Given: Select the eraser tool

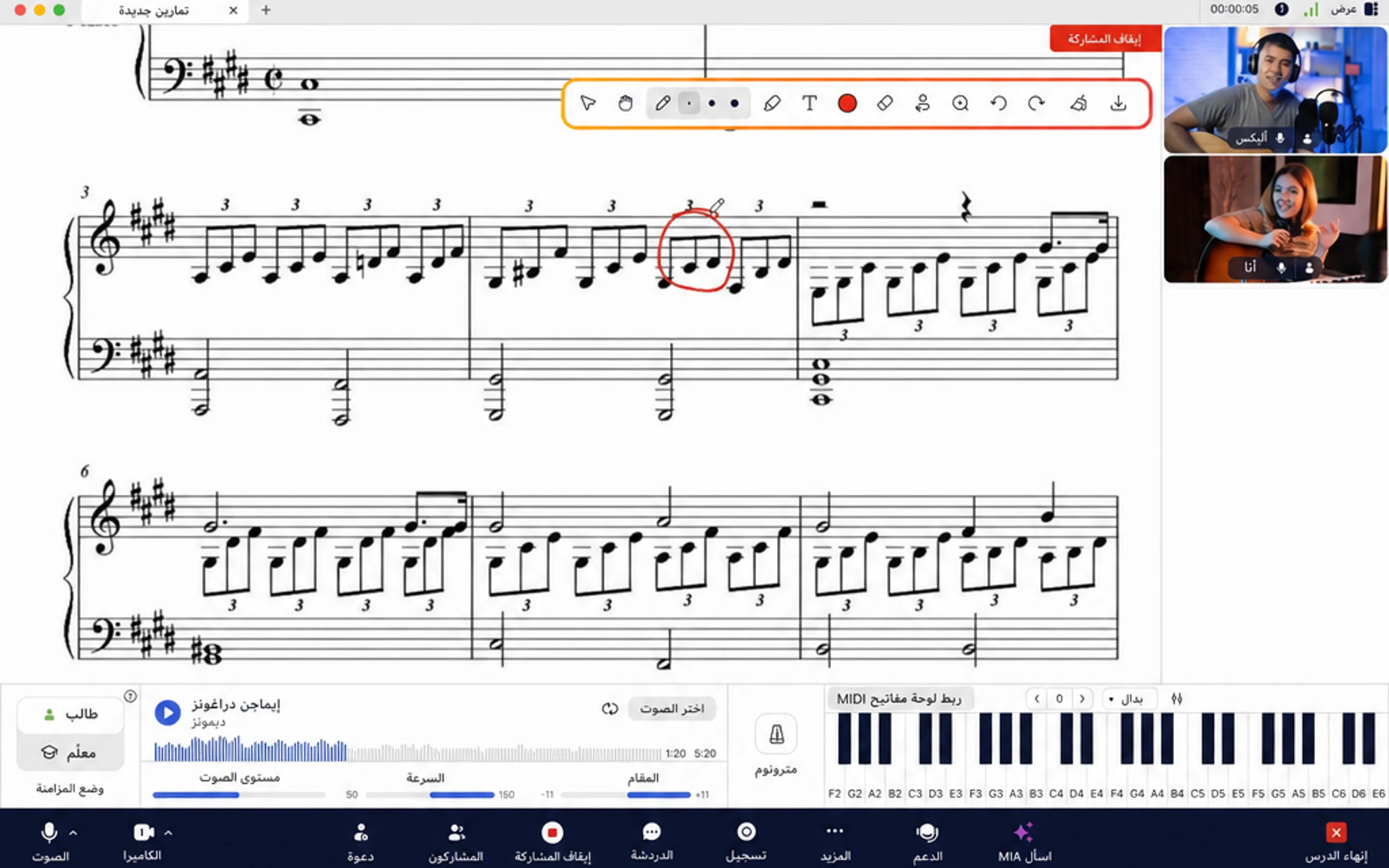Looking at the screenshot, I should click(x=885, y=103).
